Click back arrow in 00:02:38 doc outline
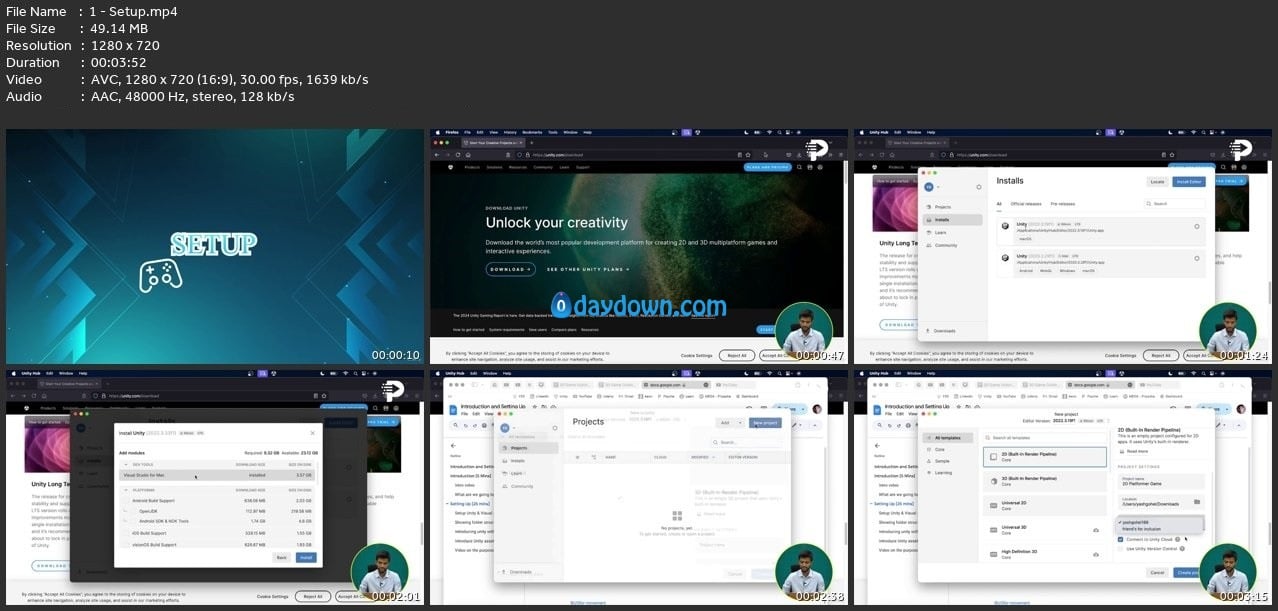Screen dimensions: 1278x611 coord(453,446)
